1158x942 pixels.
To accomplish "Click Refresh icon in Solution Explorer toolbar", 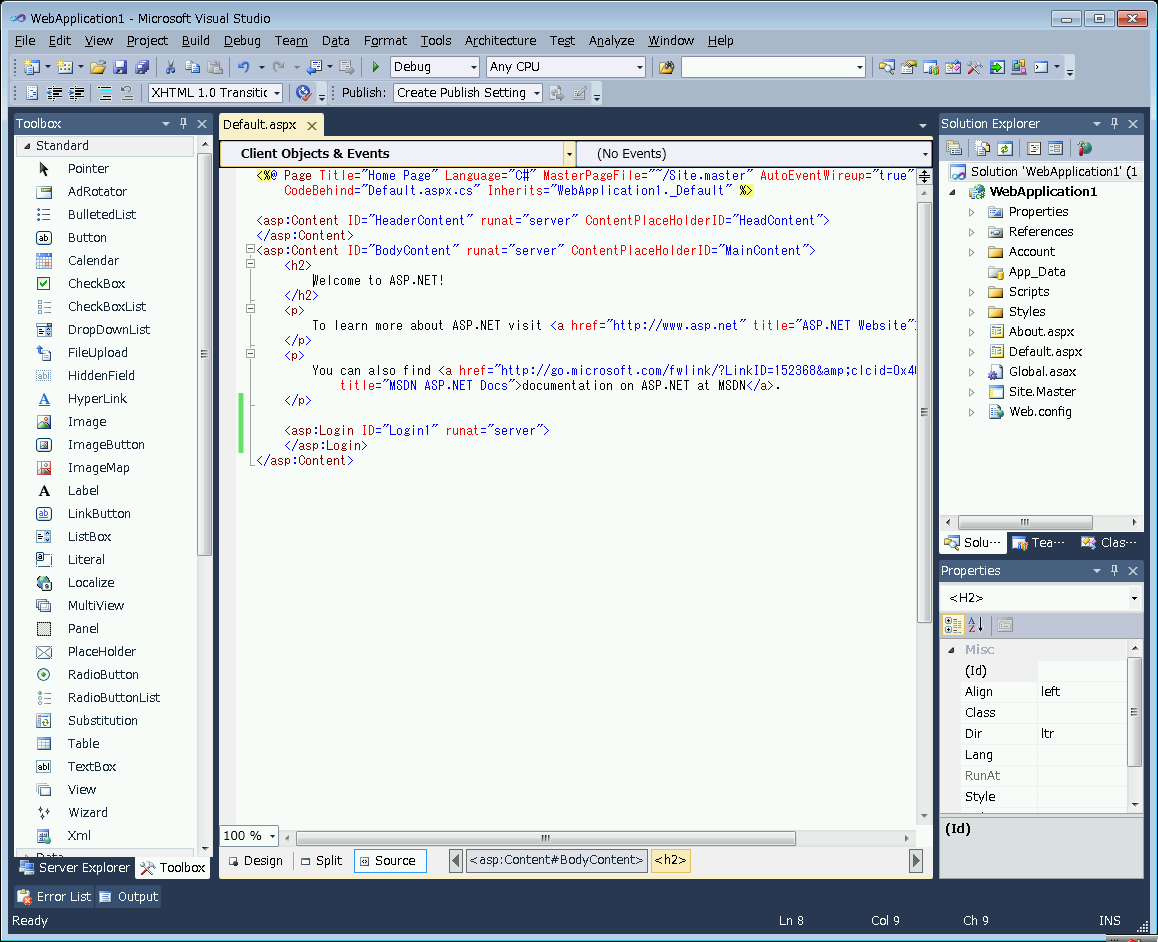I will click(1004, 148).
